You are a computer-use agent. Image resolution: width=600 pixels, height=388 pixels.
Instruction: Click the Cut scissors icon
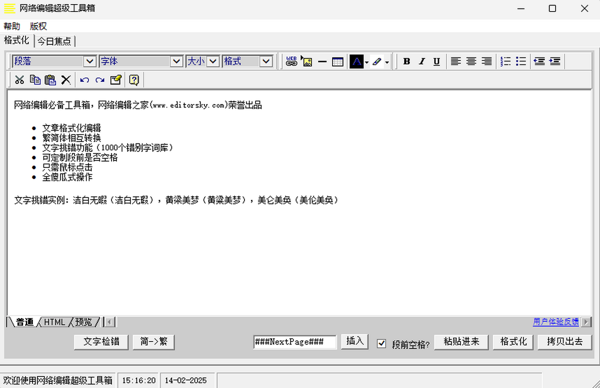click(20, 80)
